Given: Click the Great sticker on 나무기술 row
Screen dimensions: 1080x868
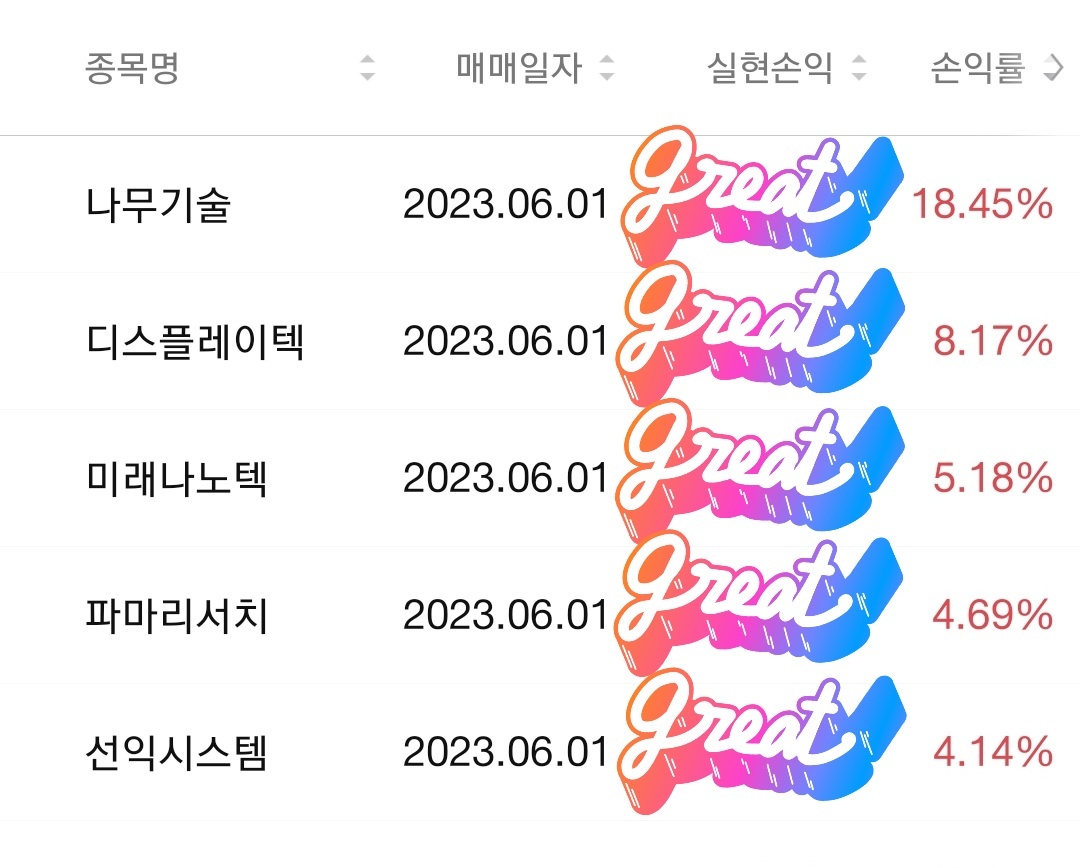Looking at the screenshot, I should coord(761,196).
